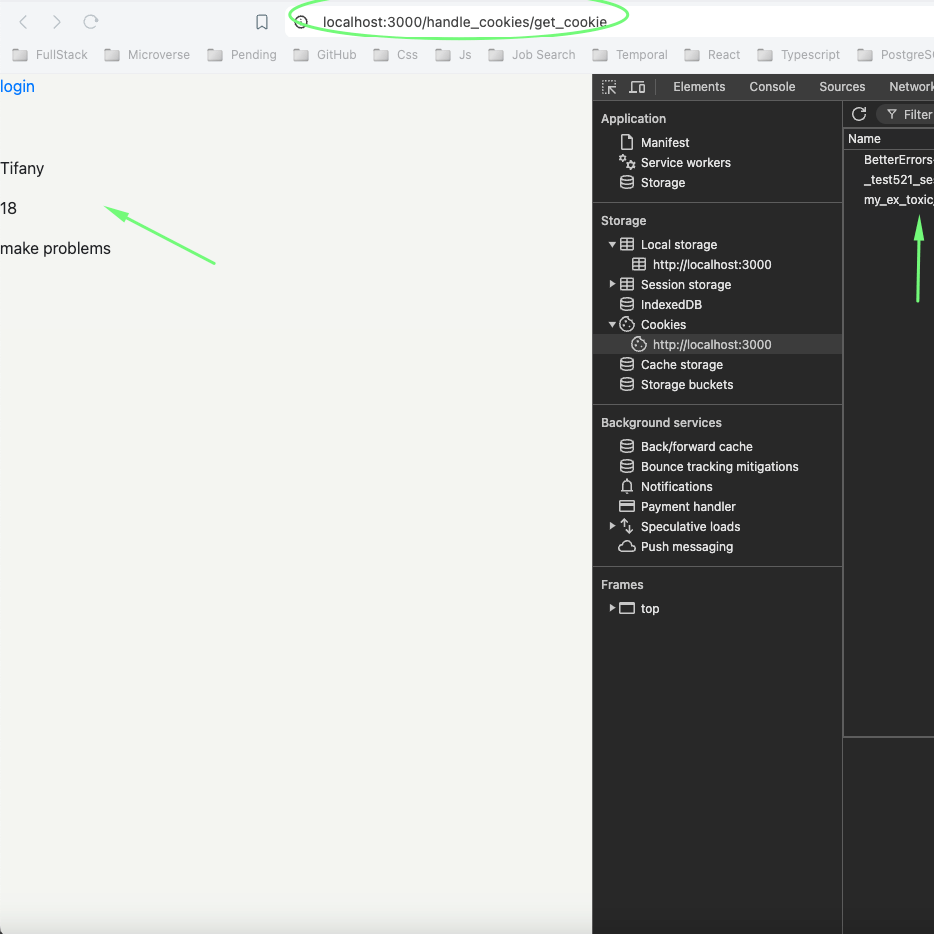Select IndexedDB in Storage section
The image size is (934, 934).
(671, 304)
